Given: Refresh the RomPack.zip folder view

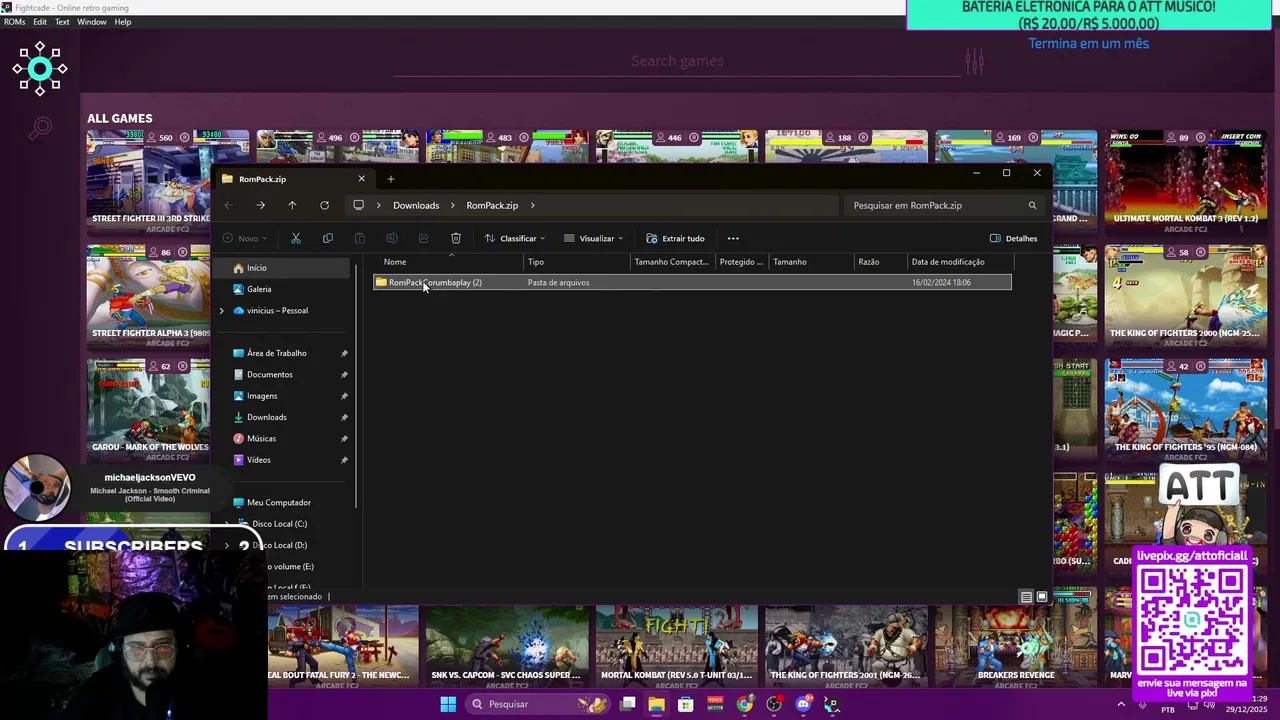Looking at the screenshot, I should point(324,205).
